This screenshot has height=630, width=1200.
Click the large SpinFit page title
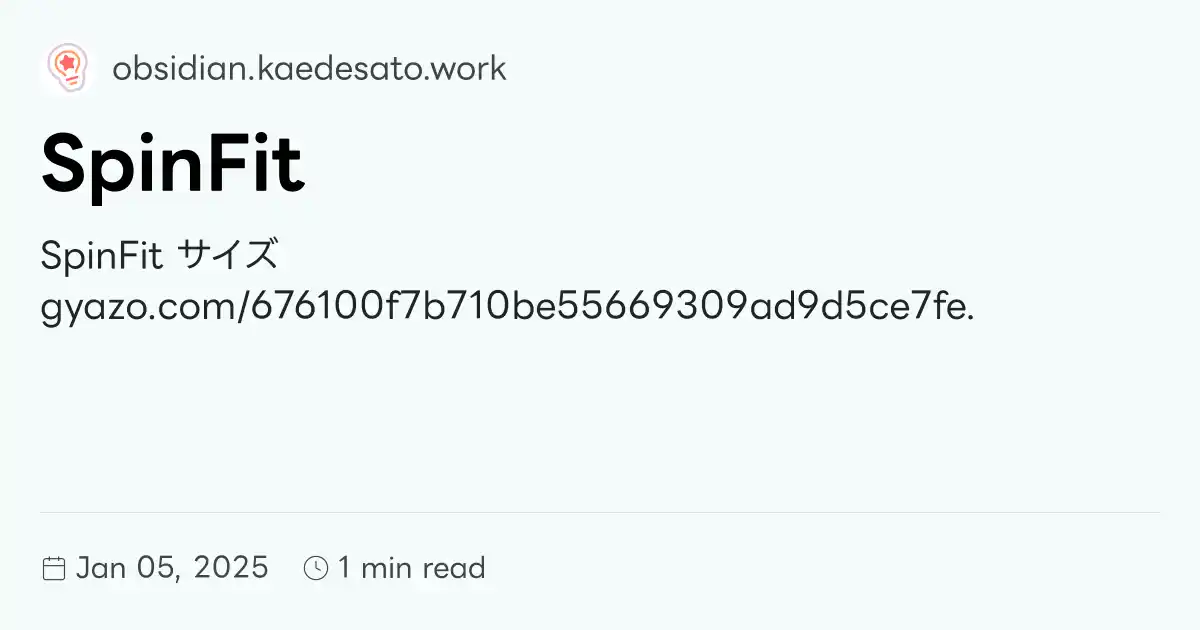pyautogui.click(x=172, y=163)
